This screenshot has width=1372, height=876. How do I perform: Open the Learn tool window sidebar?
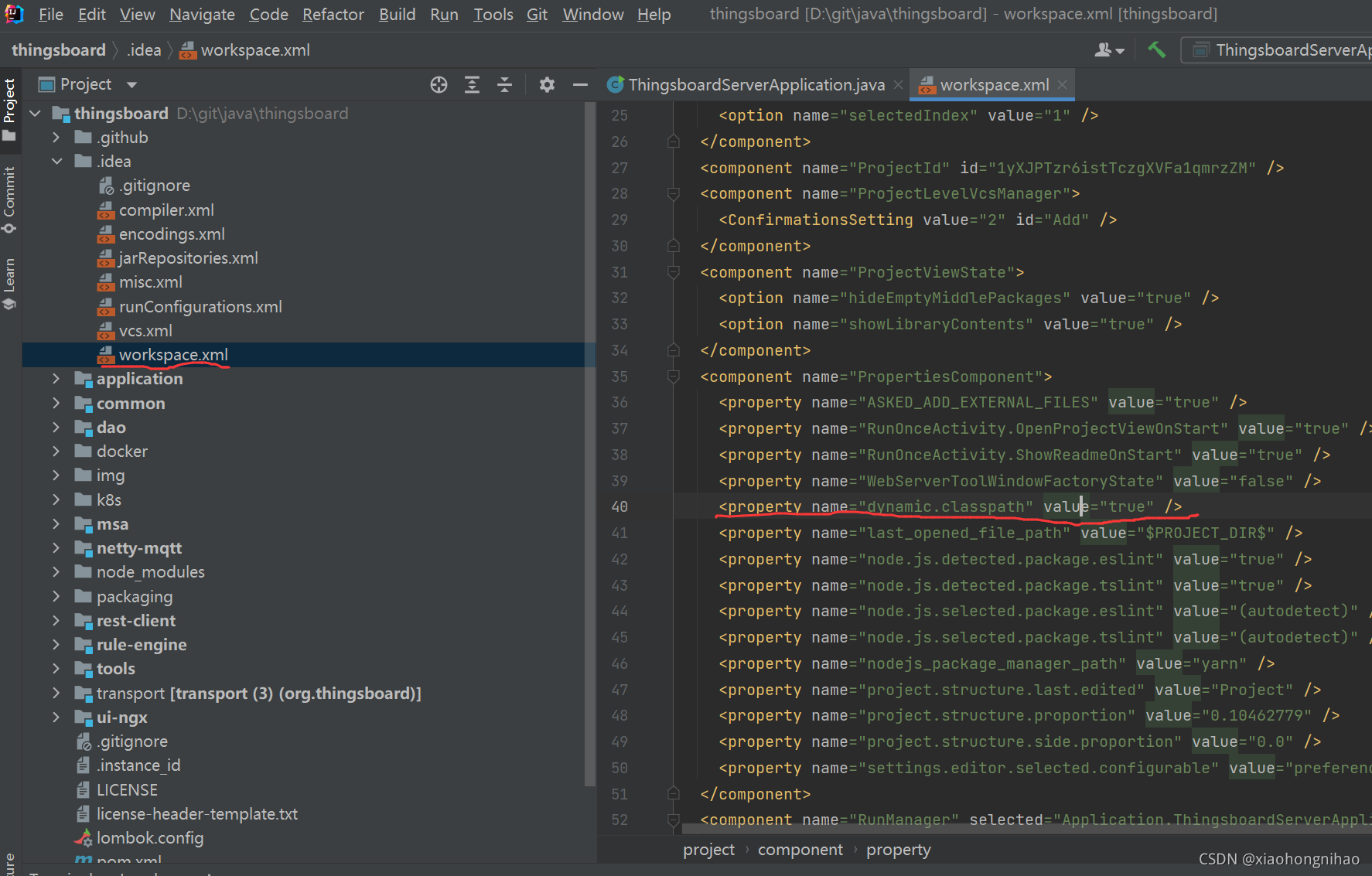pyautogui.click(x=9, y=284)
